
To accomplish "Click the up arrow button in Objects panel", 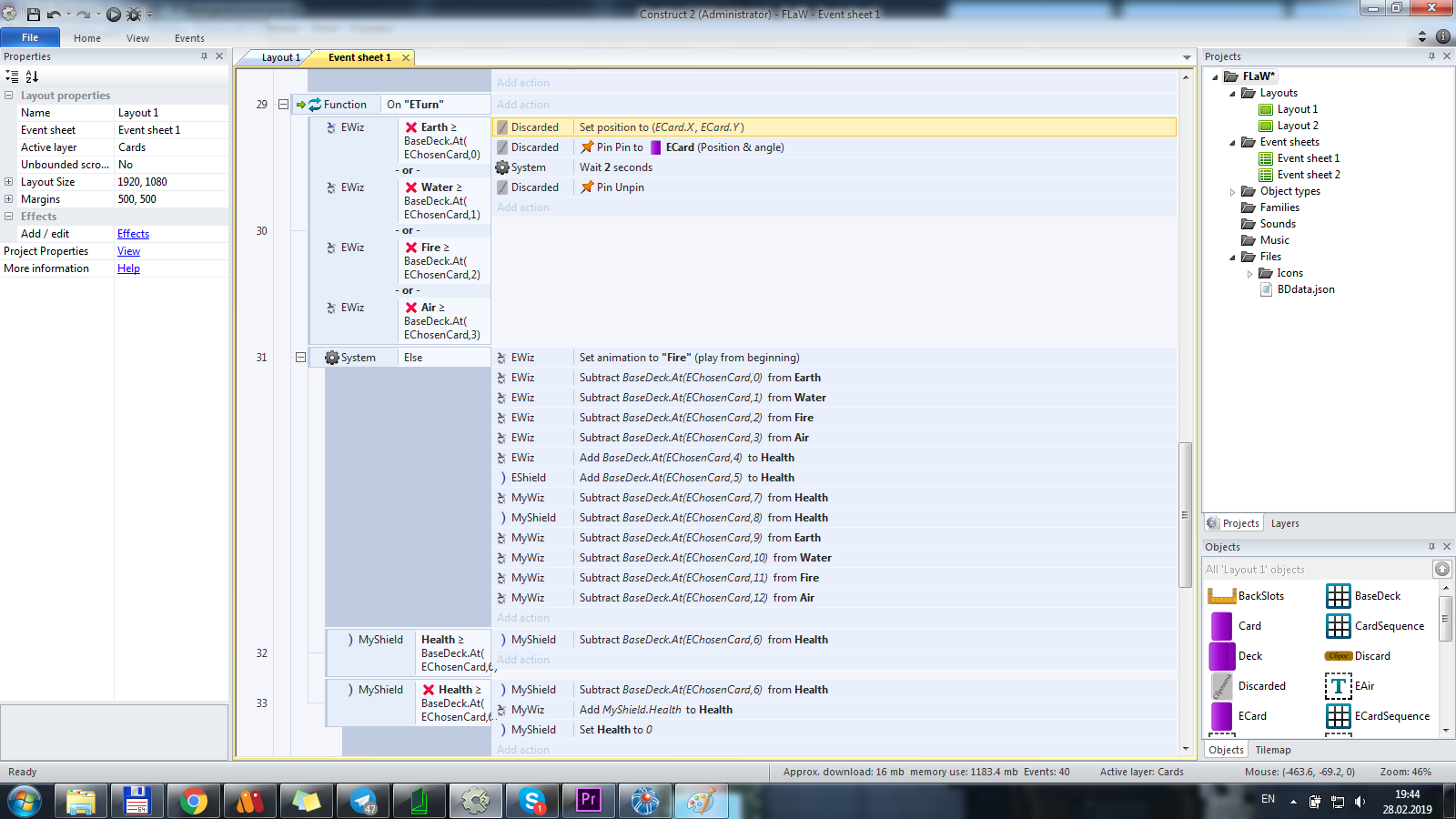I will (x=1441, y=570).
